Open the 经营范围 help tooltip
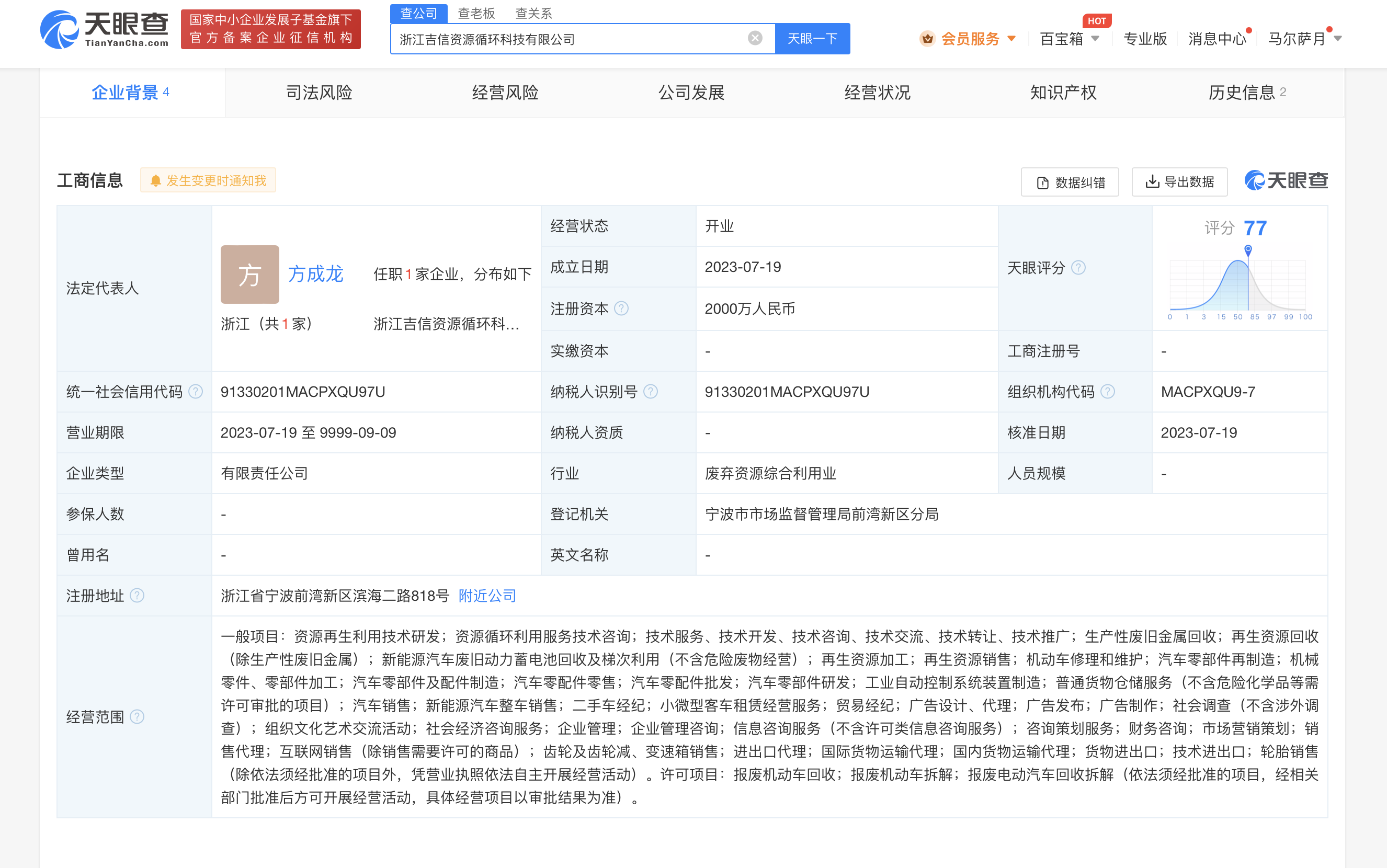The image size is (1387, 868). [x=137, y=716]
